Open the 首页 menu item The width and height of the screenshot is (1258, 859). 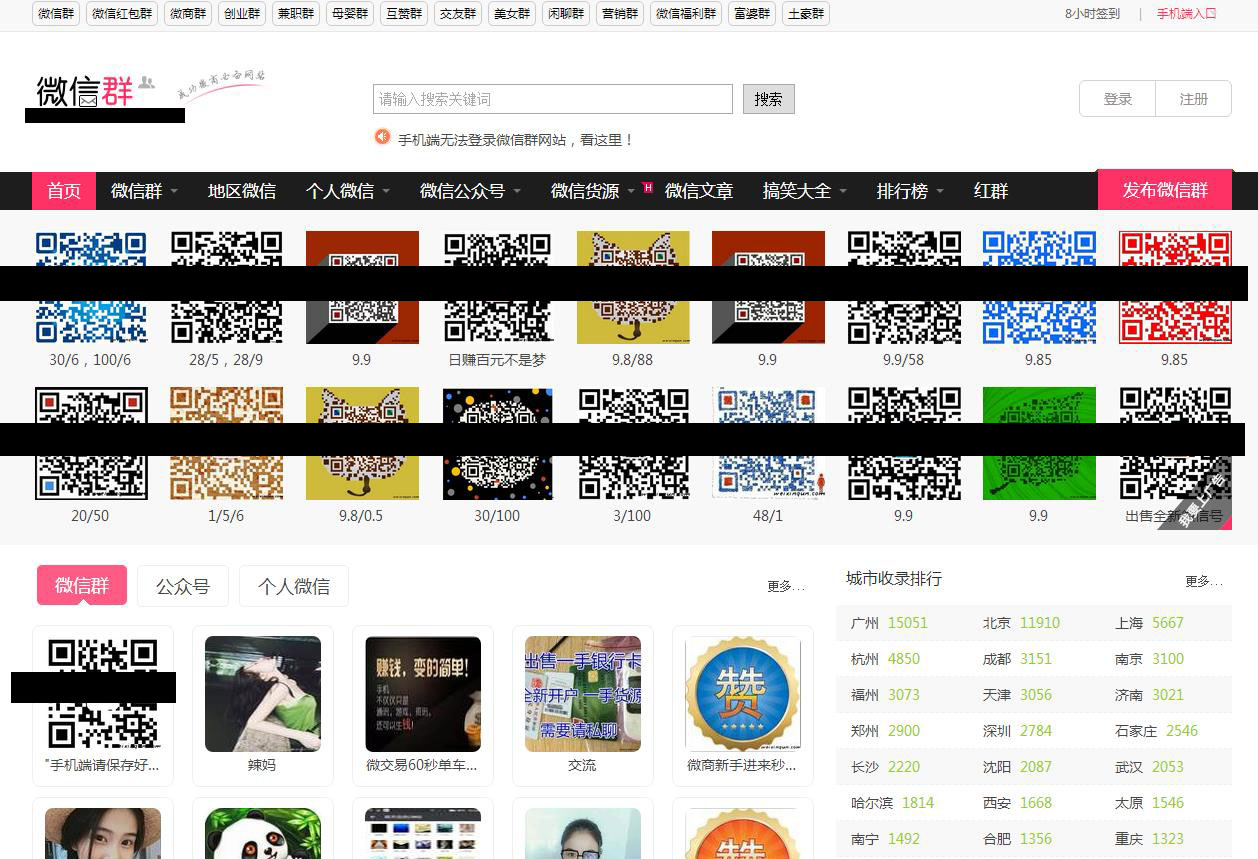tap(63, 191)
